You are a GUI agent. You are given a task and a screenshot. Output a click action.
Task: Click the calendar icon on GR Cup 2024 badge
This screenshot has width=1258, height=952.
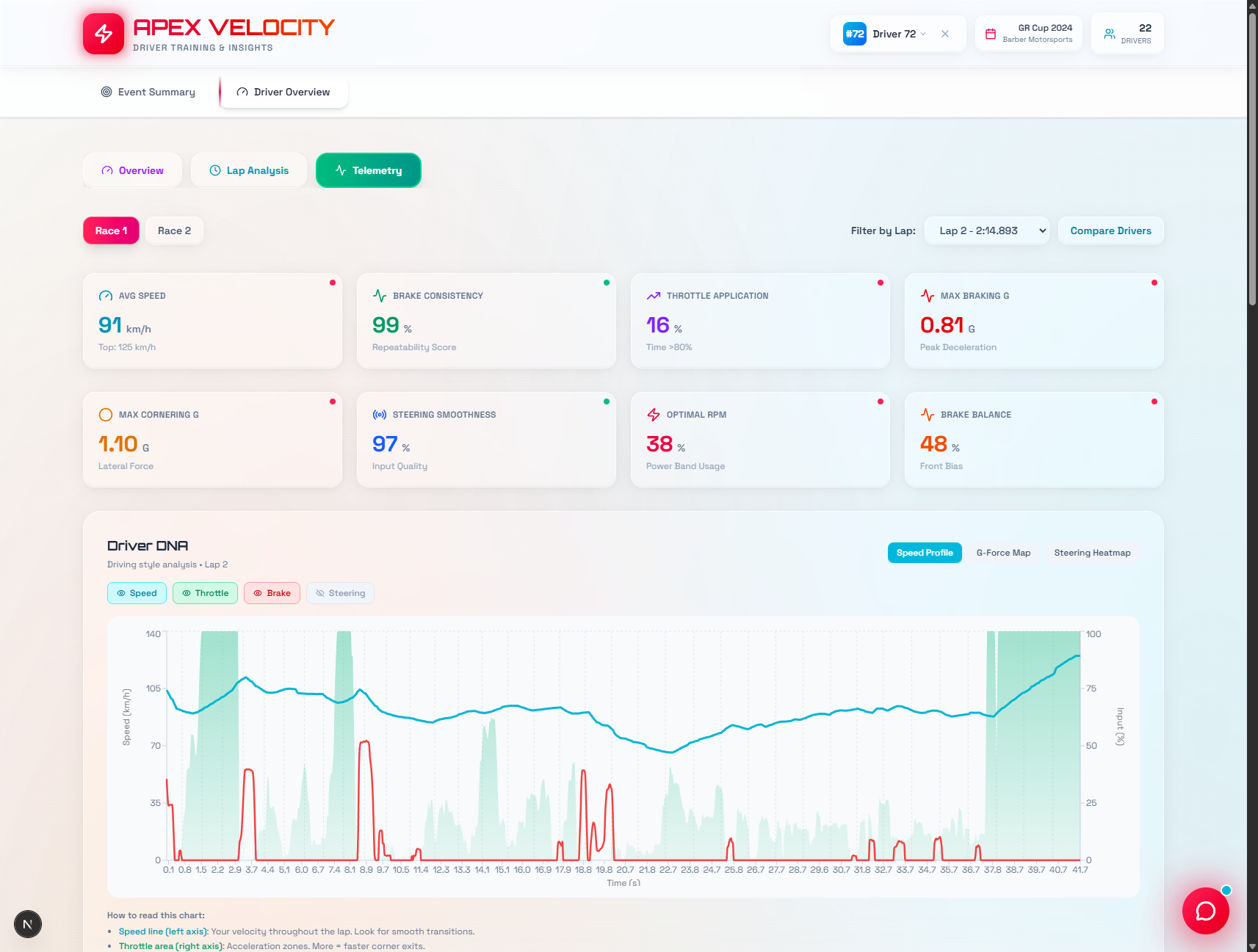point(991,33)
